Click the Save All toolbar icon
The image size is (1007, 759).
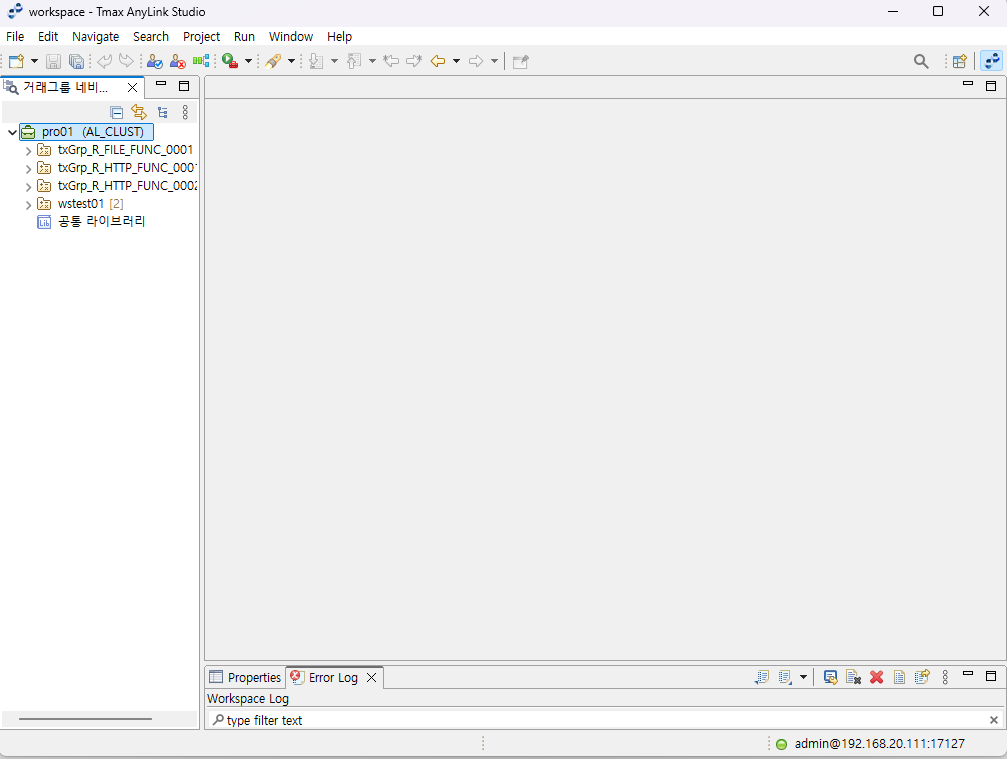(76, 61)
